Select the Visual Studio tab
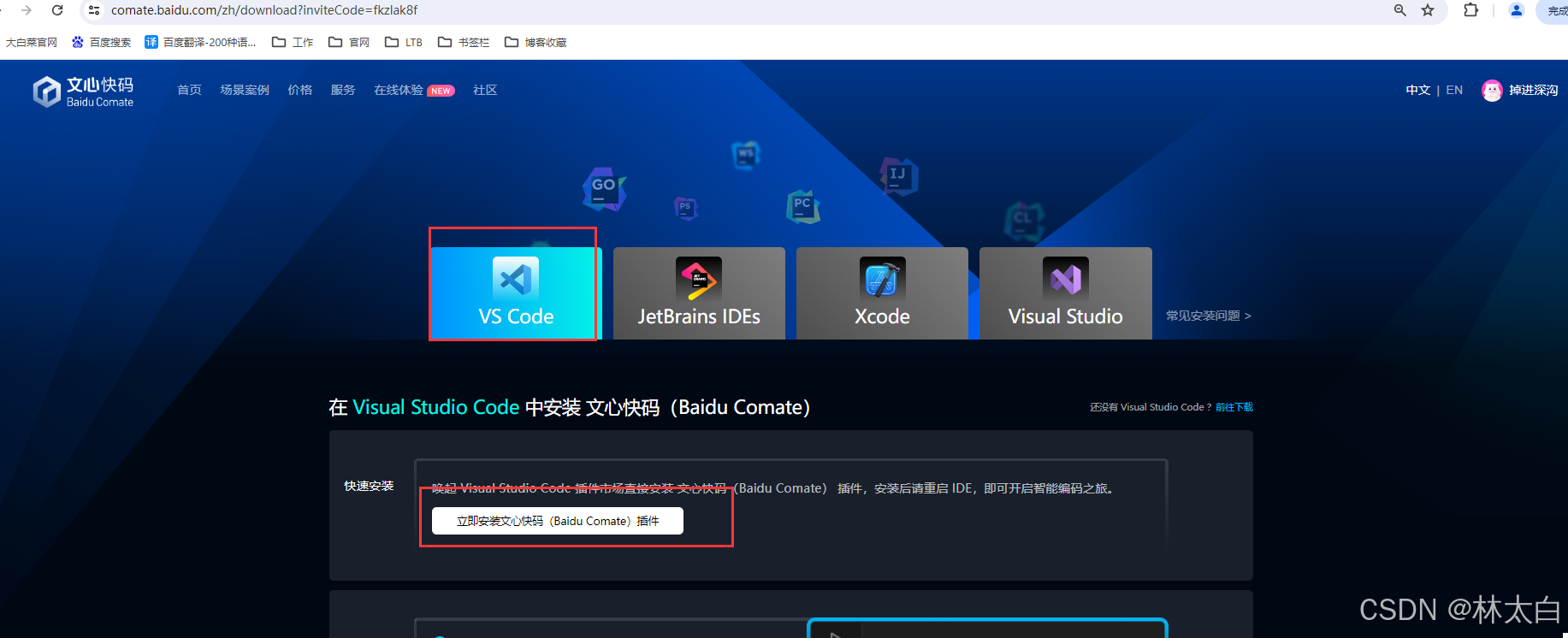 [x=1065, y=293]
